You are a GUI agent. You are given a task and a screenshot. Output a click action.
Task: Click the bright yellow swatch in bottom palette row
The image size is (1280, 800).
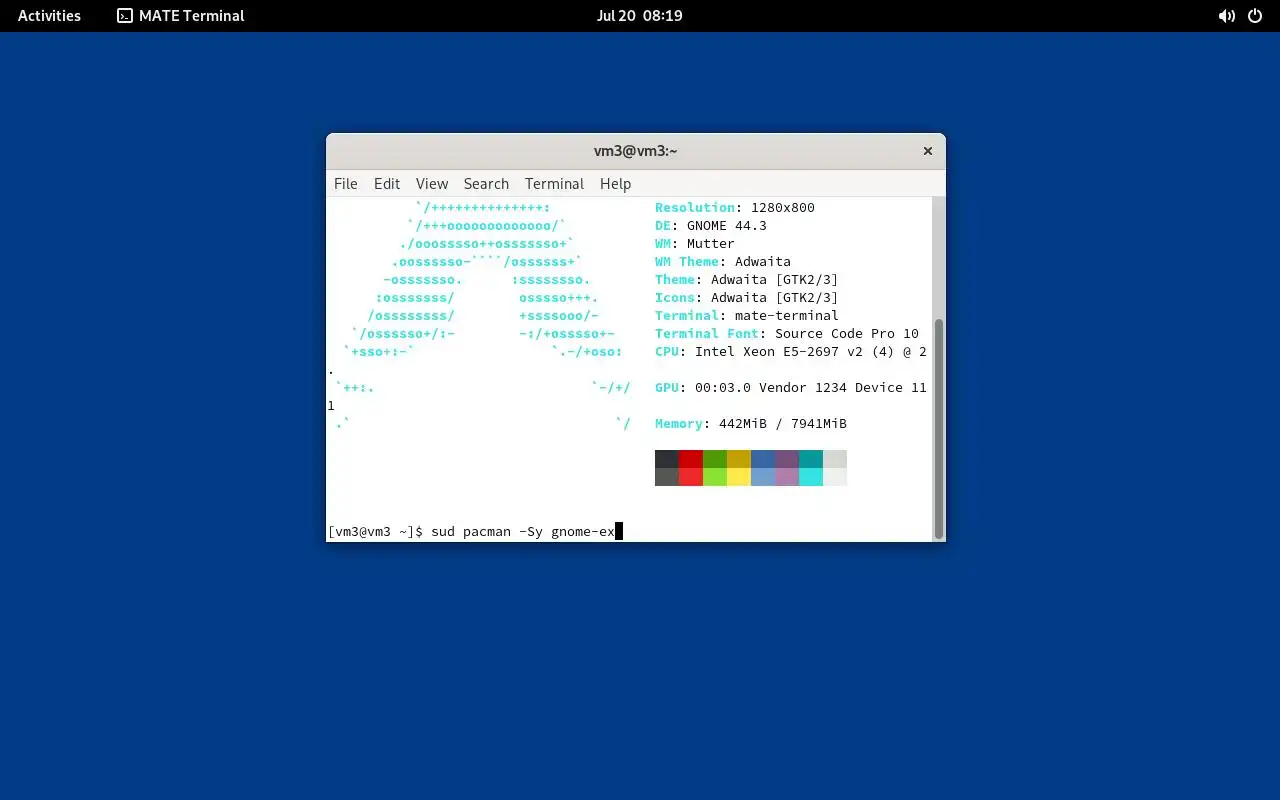click(739, 477)
